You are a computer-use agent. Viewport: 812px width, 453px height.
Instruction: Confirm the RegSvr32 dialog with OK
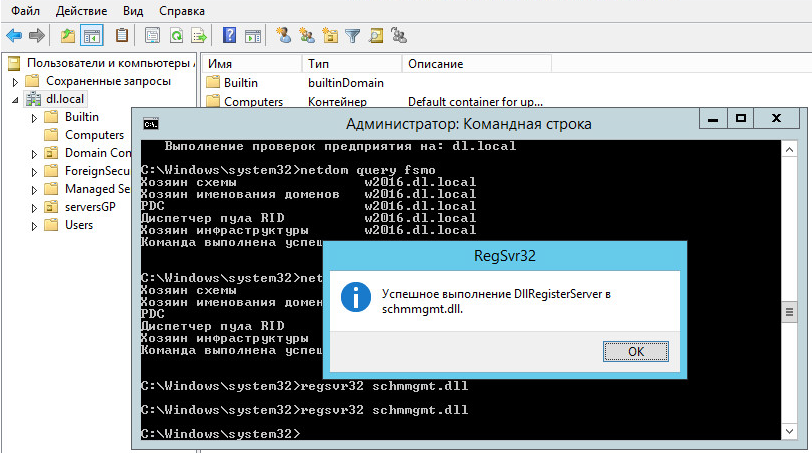[635, 352]
